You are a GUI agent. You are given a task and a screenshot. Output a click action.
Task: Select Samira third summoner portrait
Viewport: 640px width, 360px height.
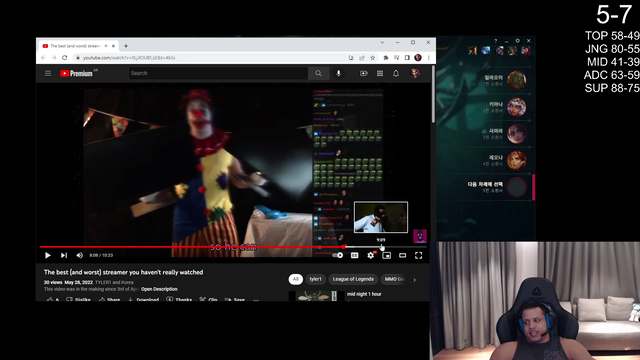point(516,134)
